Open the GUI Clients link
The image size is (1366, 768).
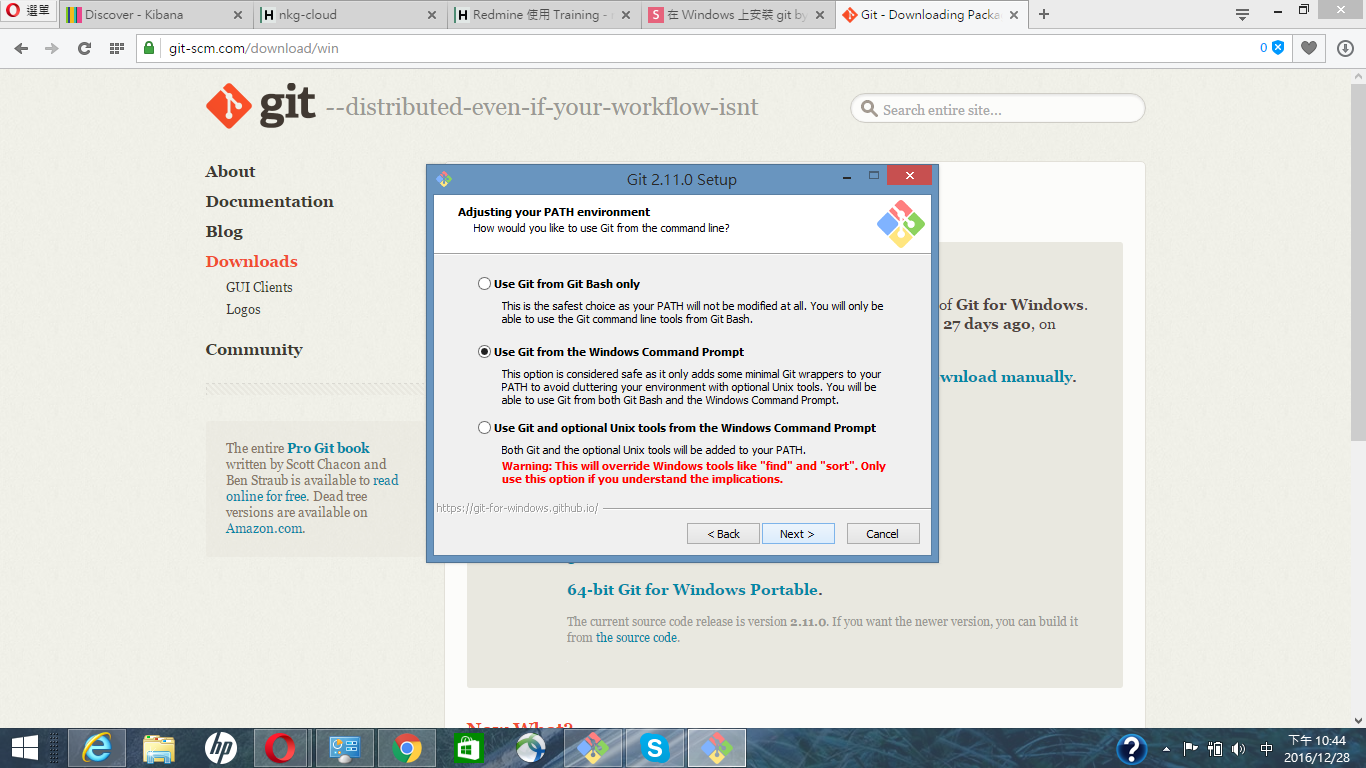259,287
